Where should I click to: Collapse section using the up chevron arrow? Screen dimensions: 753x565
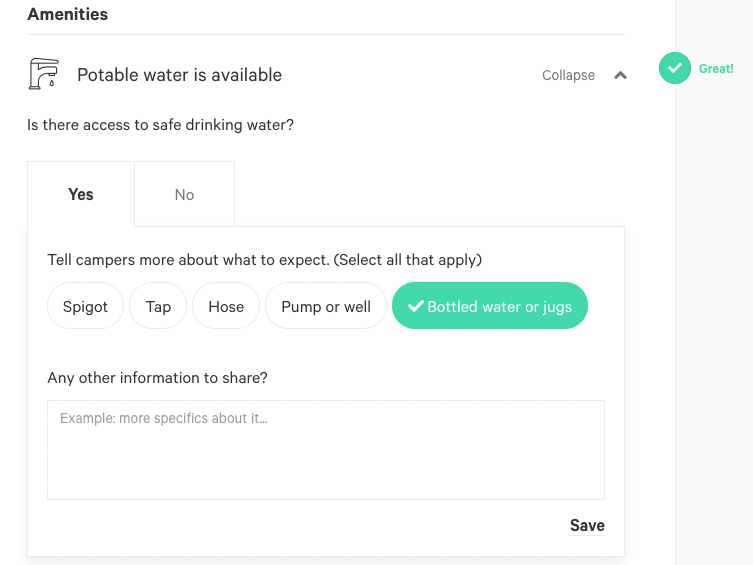(620, 75)
